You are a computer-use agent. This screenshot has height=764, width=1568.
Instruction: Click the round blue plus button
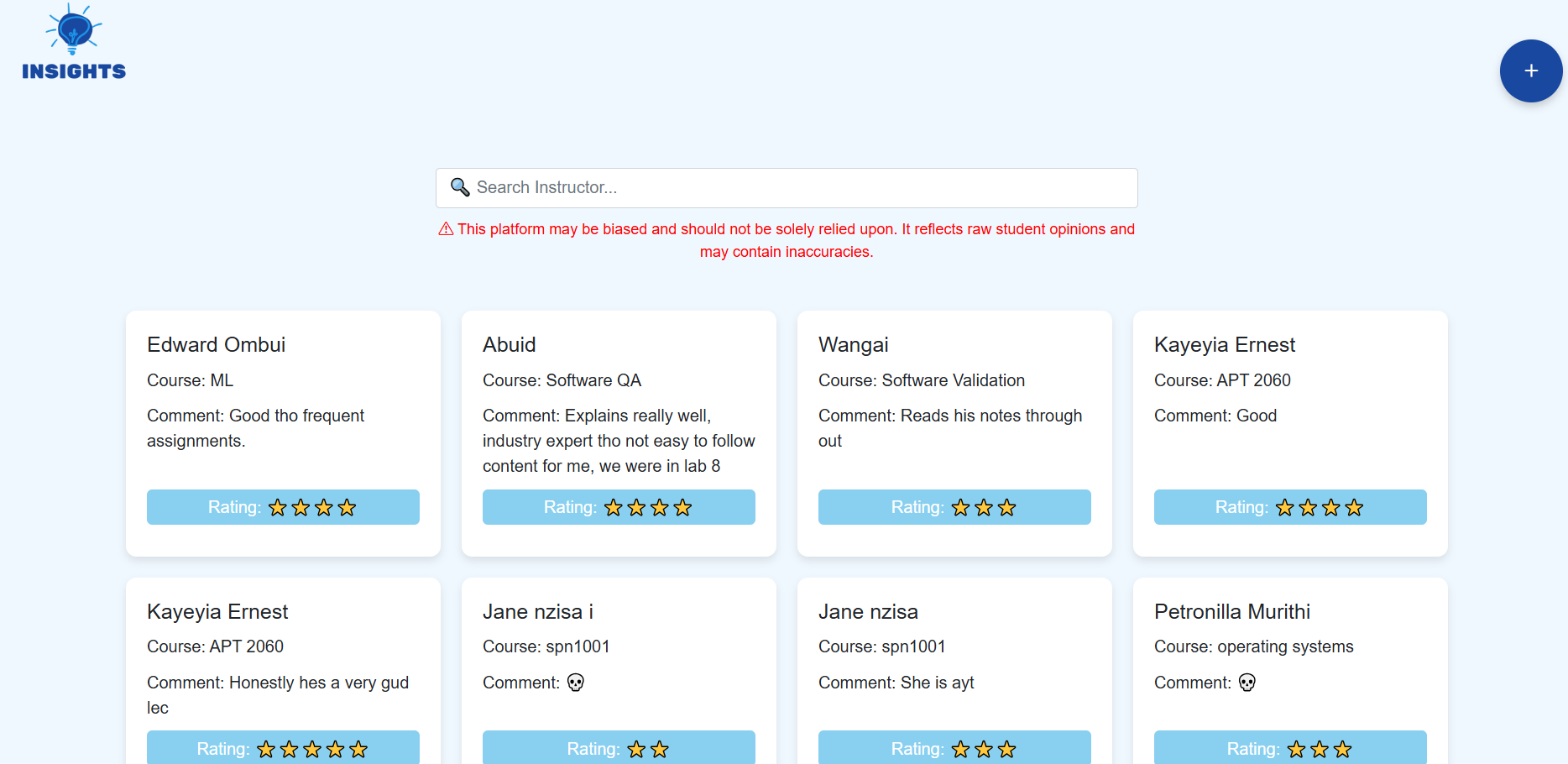pos(1531,71)
